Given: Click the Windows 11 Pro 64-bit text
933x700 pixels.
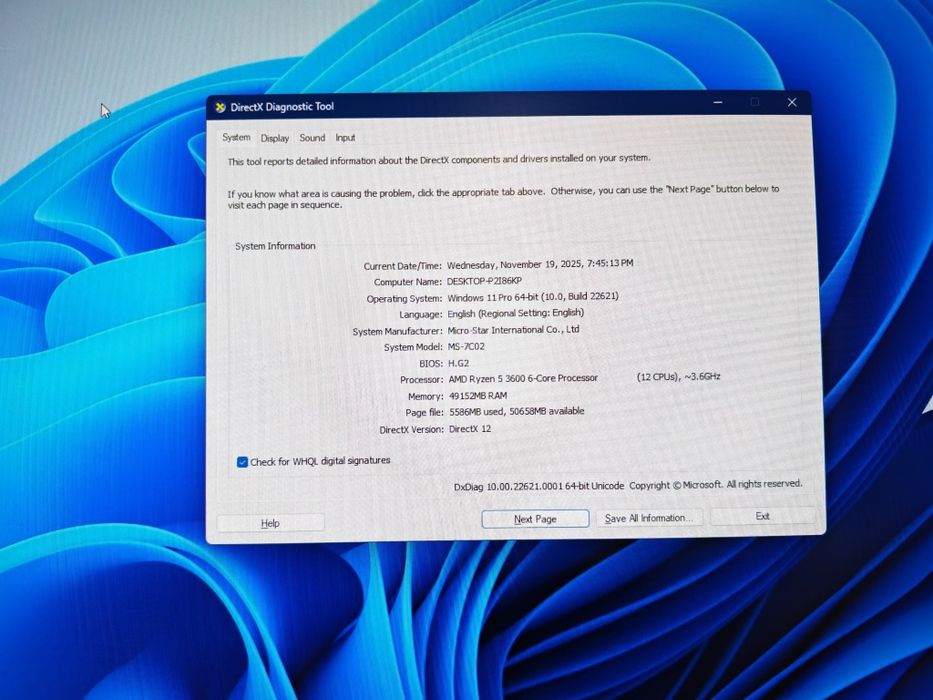Looking at the screenshot, I should (x=533, y=296).
